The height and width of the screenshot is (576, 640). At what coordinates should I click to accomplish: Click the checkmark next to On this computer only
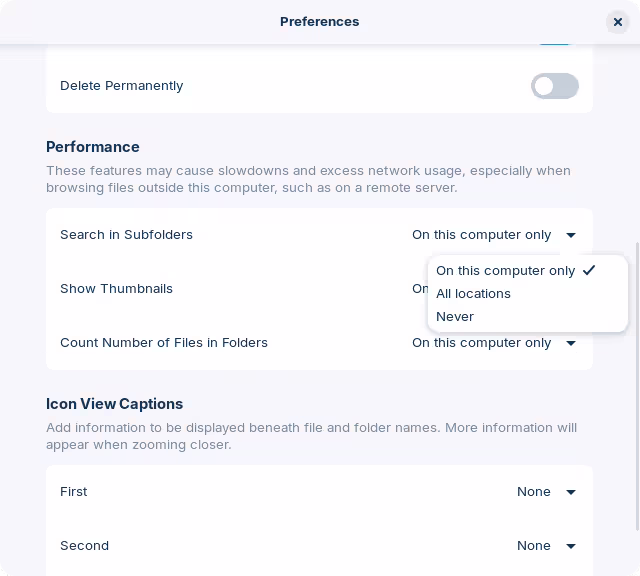click(589, 270)
